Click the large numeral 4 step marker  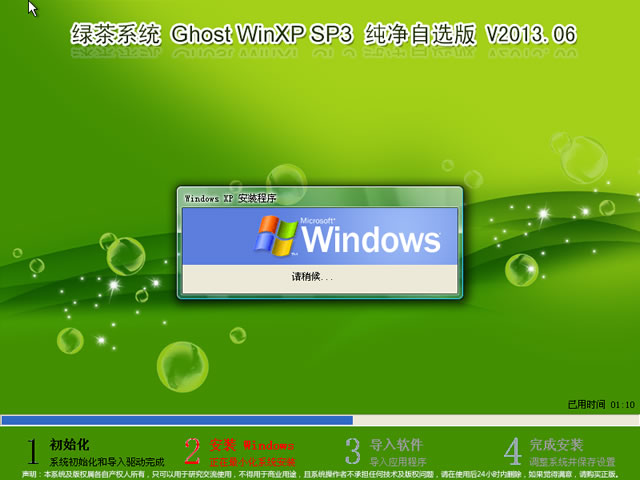click(513, 451)
